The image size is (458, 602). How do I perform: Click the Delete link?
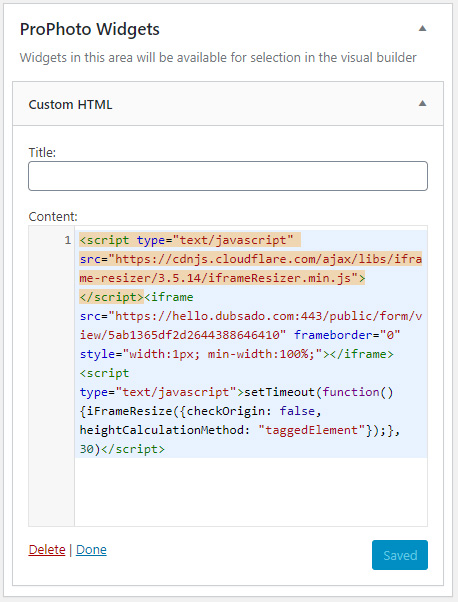47,549
